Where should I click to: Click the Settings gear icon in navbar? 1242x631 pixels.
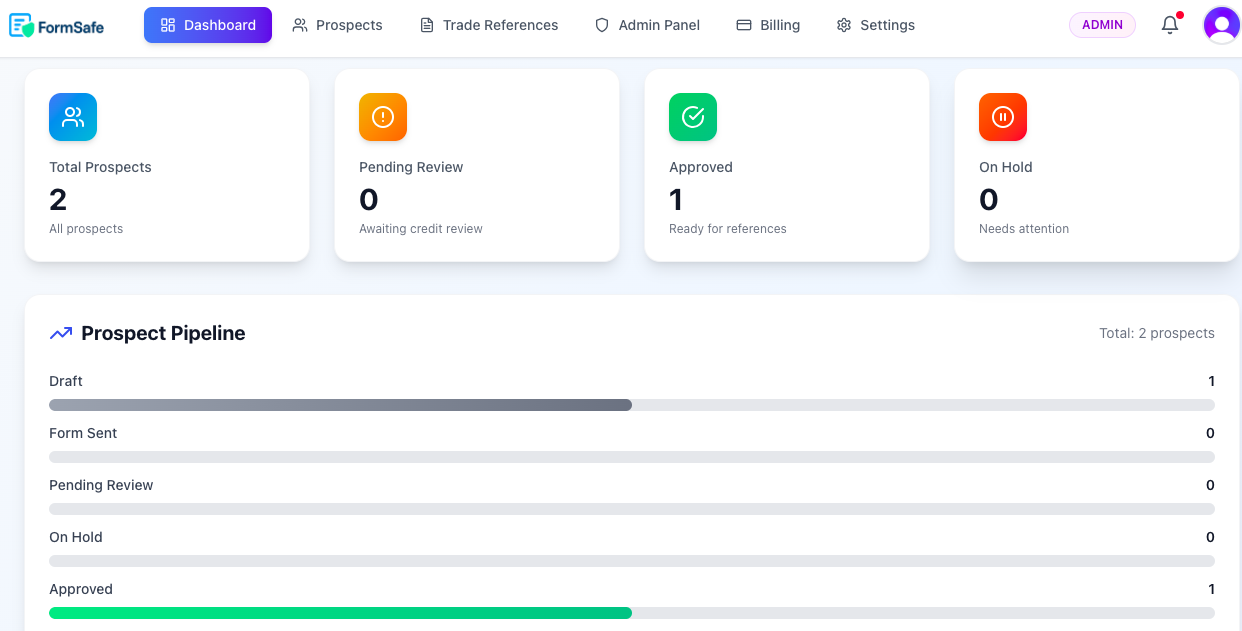coord(844,25)
